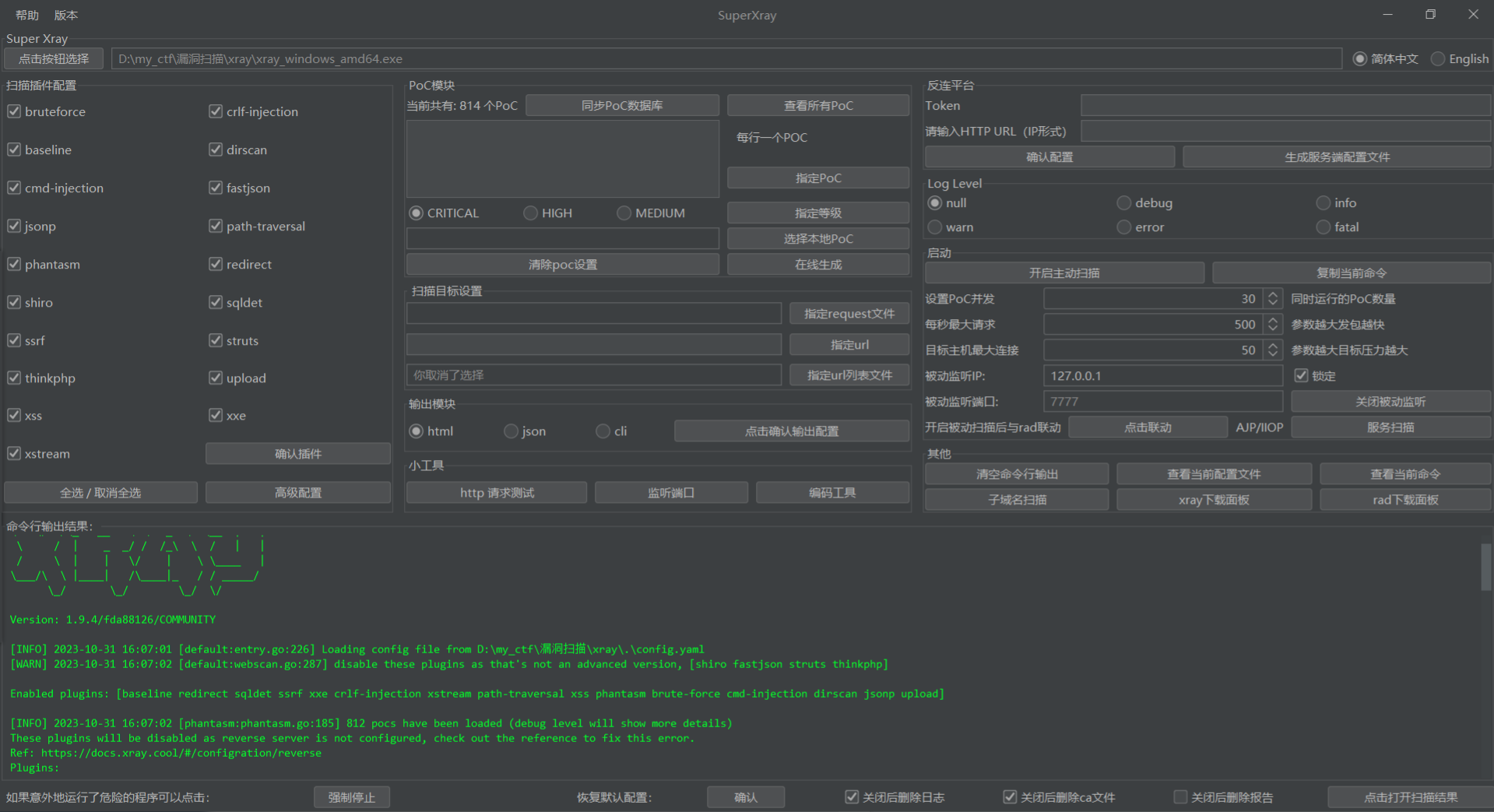Screen dimensions: 1494x812
Task: Toggle the dirscan plugin checkbox
Action: [x=216, y=149]
